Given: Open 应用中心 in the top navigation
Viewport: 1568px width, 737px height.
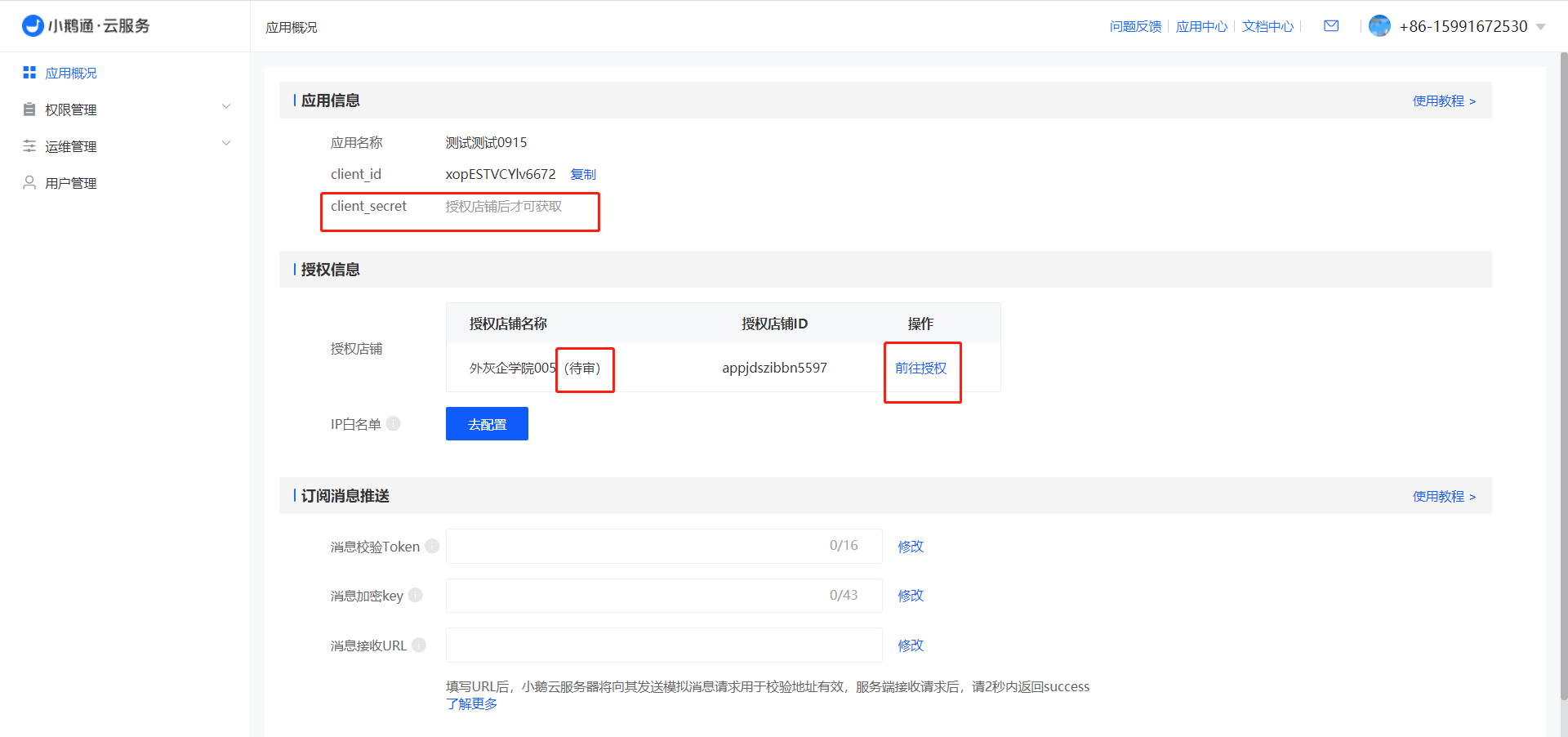Looking at the screenshot, I should pyautogui.click(x=1201, y=27).
